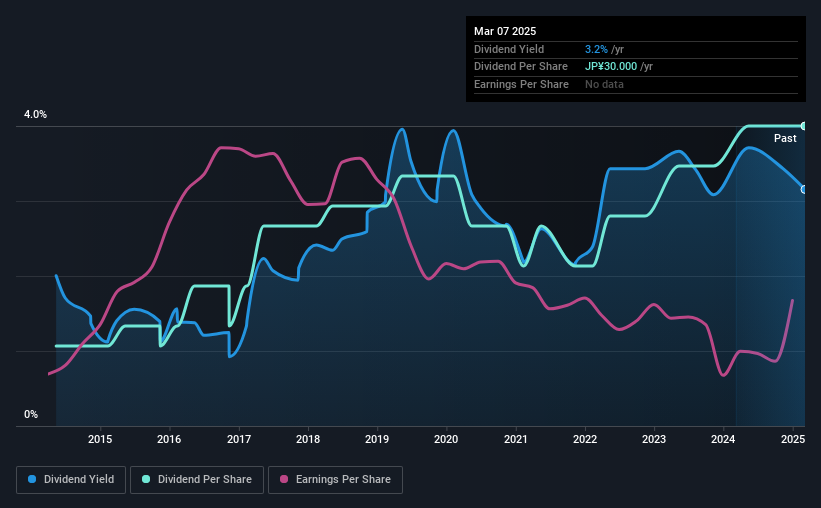The image size is (821, 508).
Task: Click the 2021 x-axis label
Action: [516, 439]
